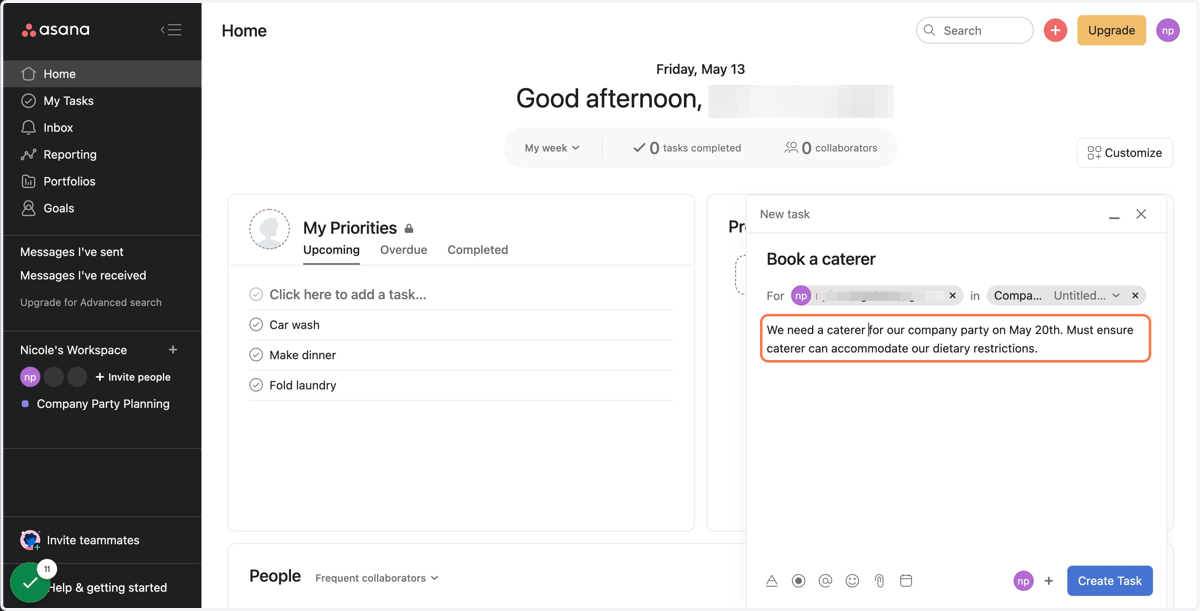Image resolution: width=1200 pixels, height=611 pixels.
Task: Click the Portfolios folder icon
Action: click(28, 181)
